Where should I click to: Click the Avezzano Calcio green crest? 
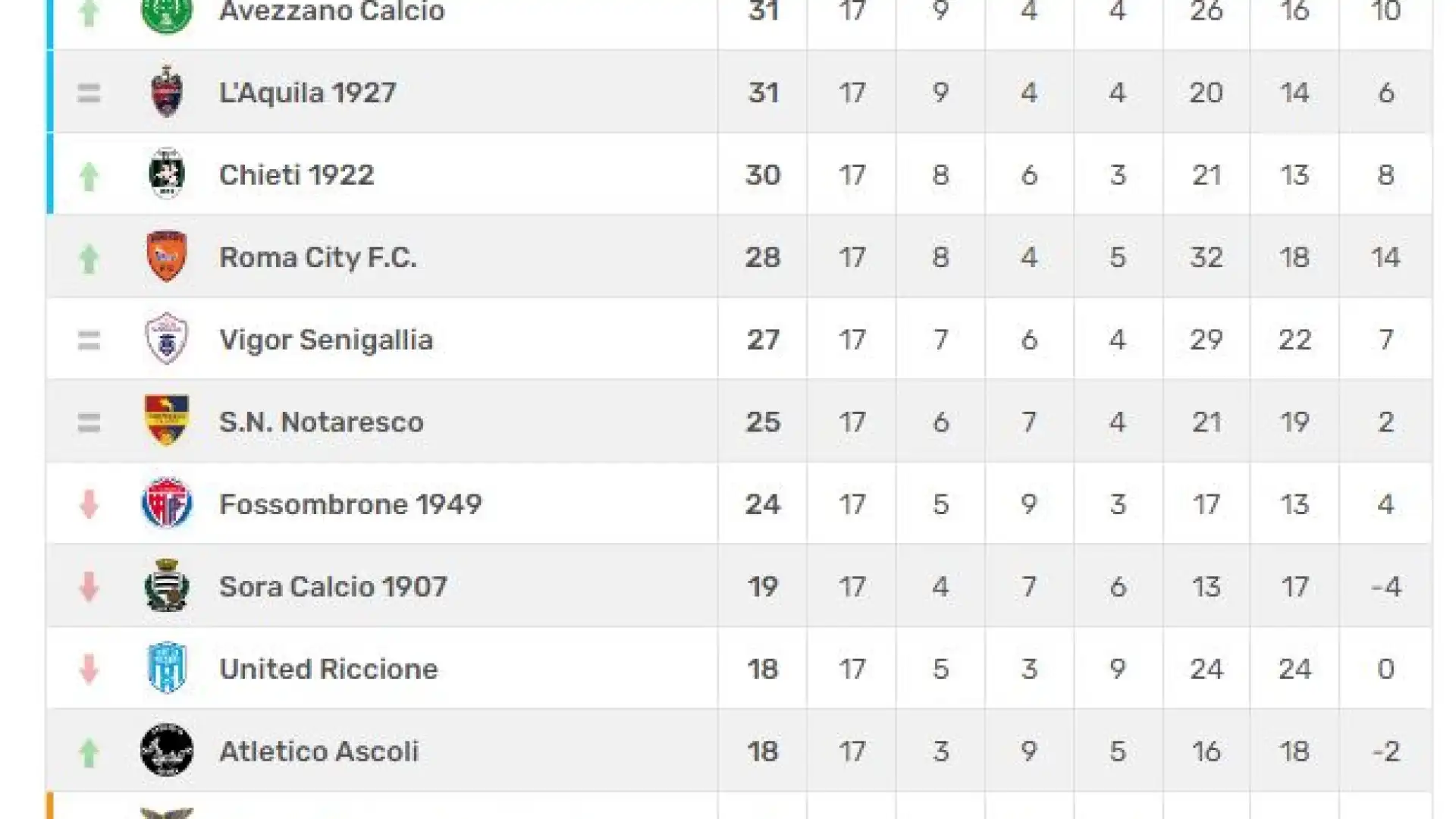pos(167,14)
